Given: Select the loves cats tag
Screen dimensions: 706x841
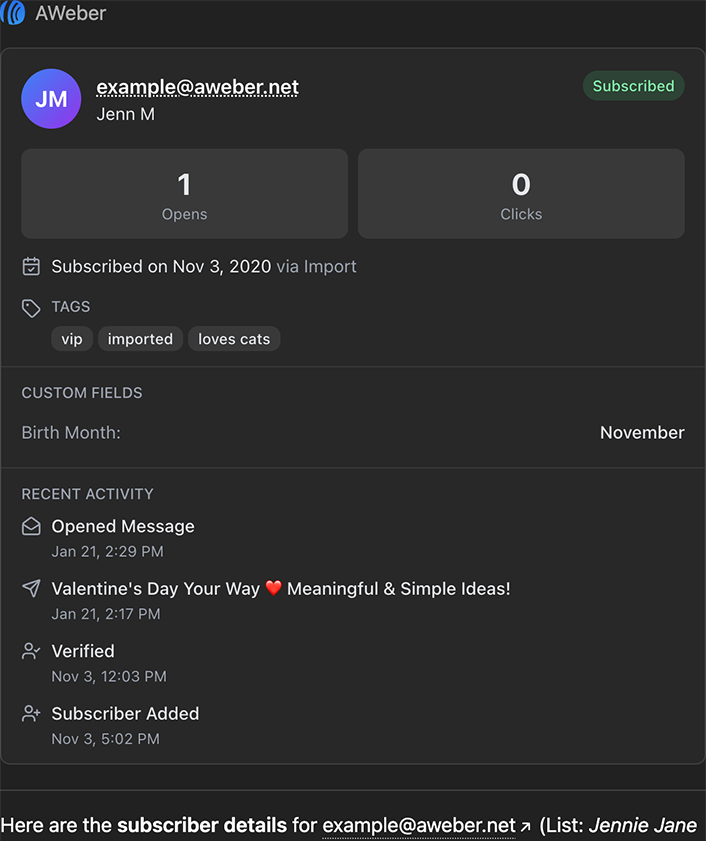Looking at the screenshot, I should click(x=234, y=339).
